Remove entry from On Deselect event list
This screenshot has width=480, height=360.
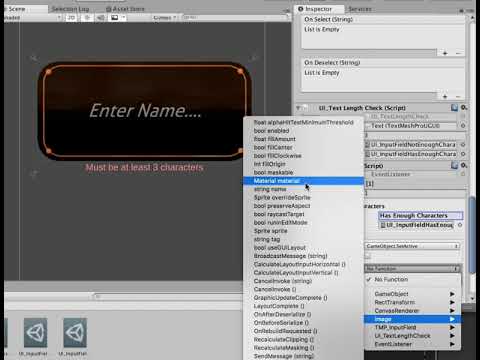[x=458, y=96]
